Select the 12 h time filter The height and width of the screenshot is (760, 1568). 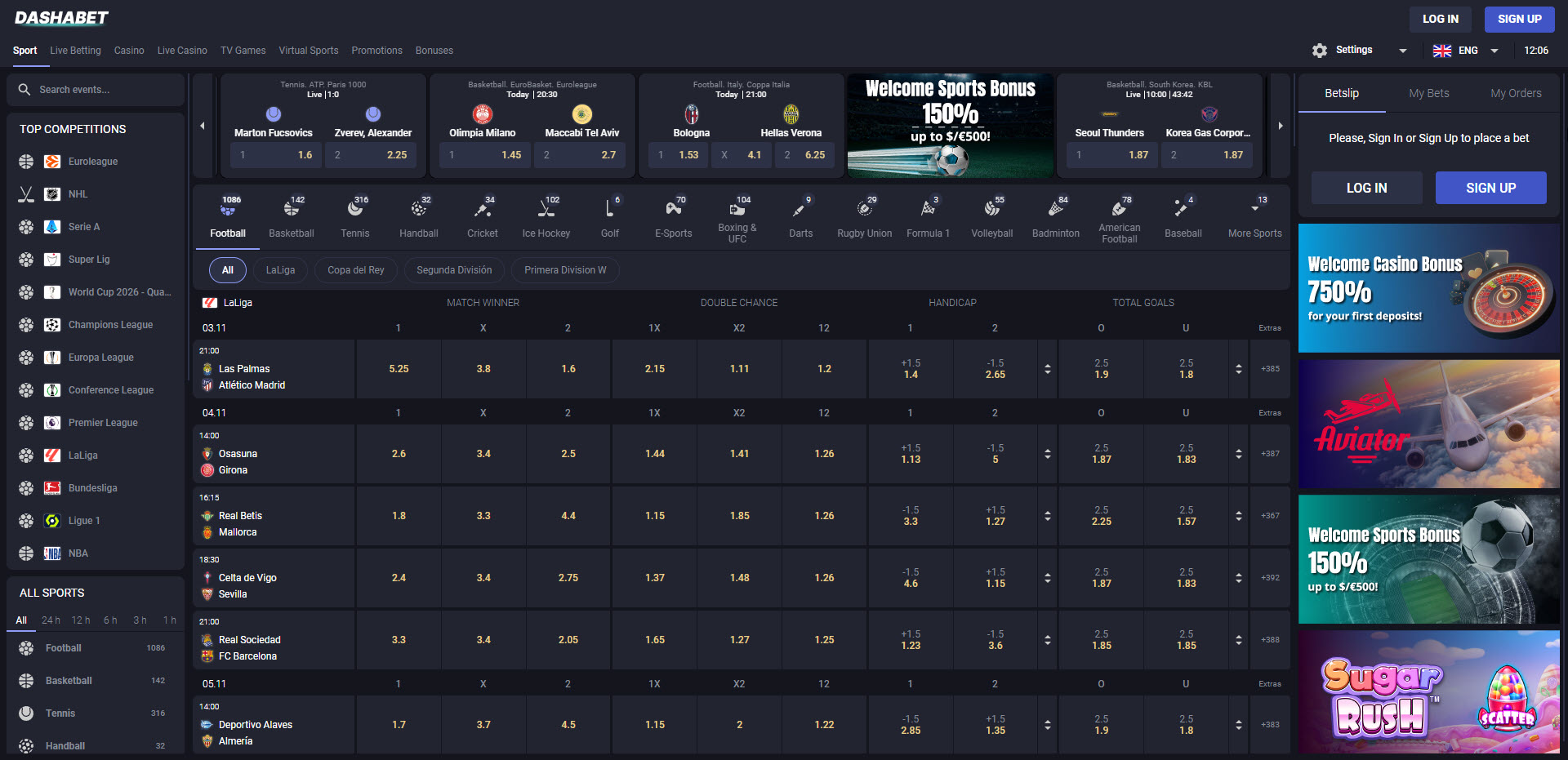click(x=81, y=620)
